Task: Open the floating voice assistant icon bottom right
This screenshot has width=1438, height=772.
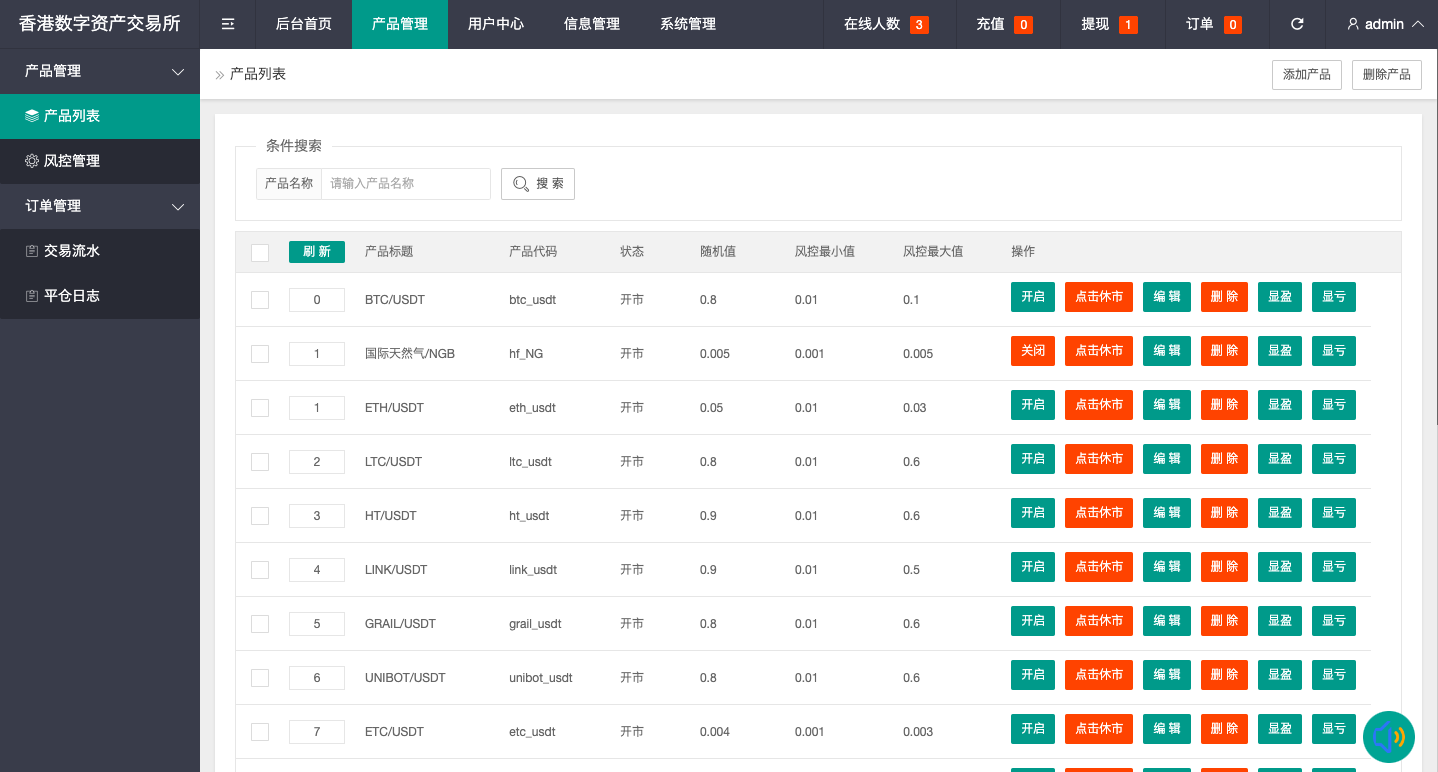Action: [1388, 737]
